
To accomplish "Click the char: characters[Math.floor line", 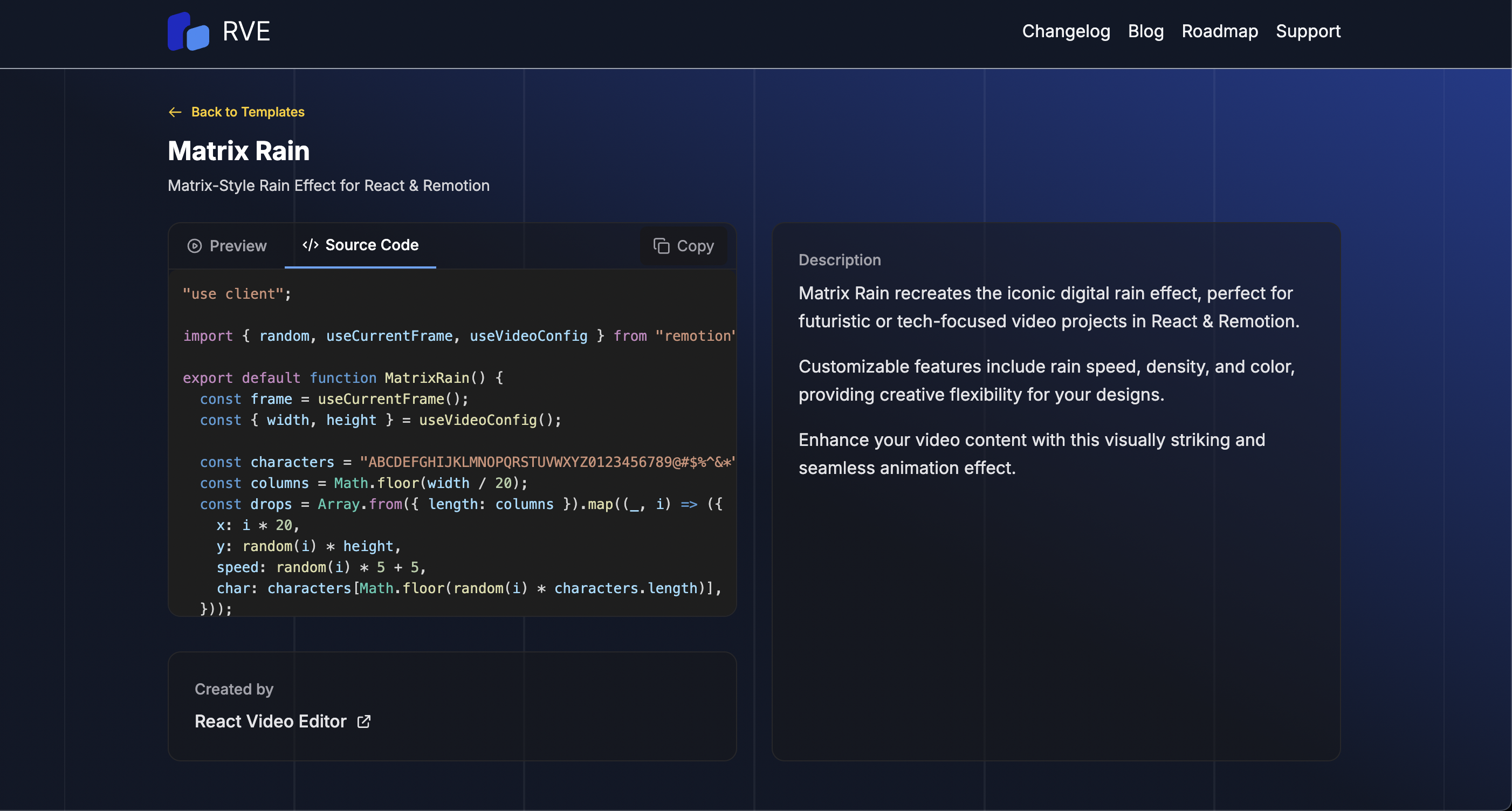I will (469, 589).
